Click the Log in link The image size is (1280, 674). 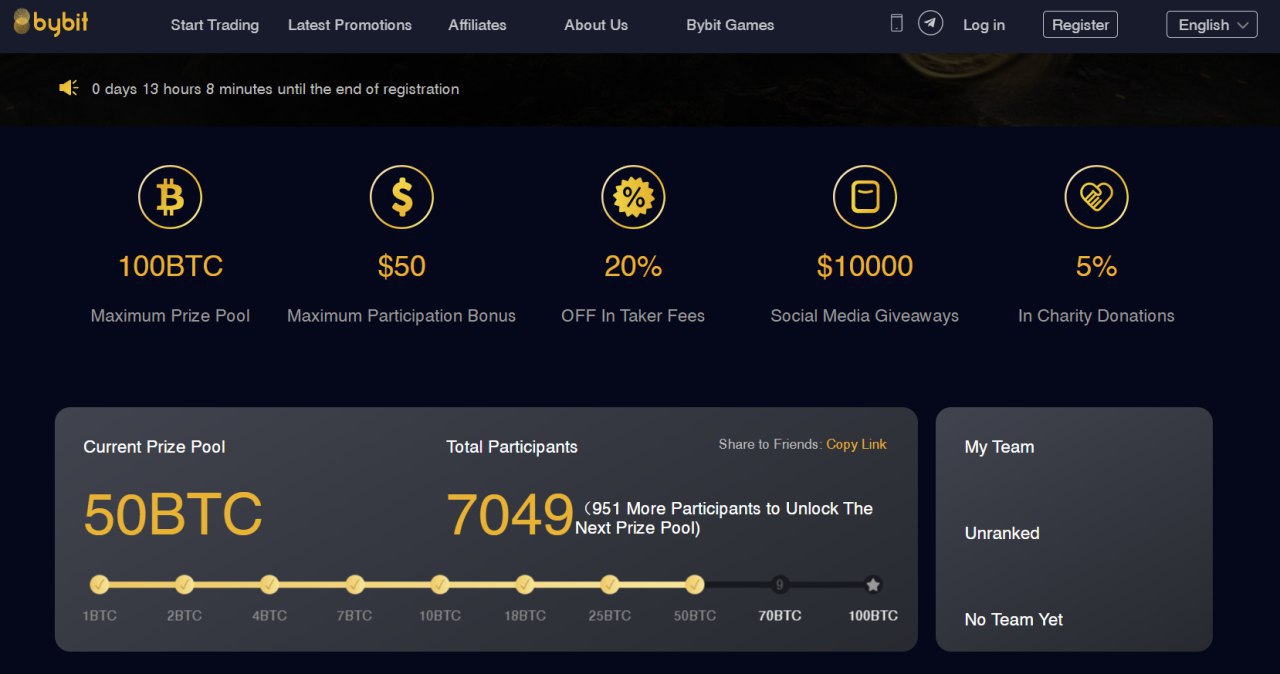[x=984, y=25]
